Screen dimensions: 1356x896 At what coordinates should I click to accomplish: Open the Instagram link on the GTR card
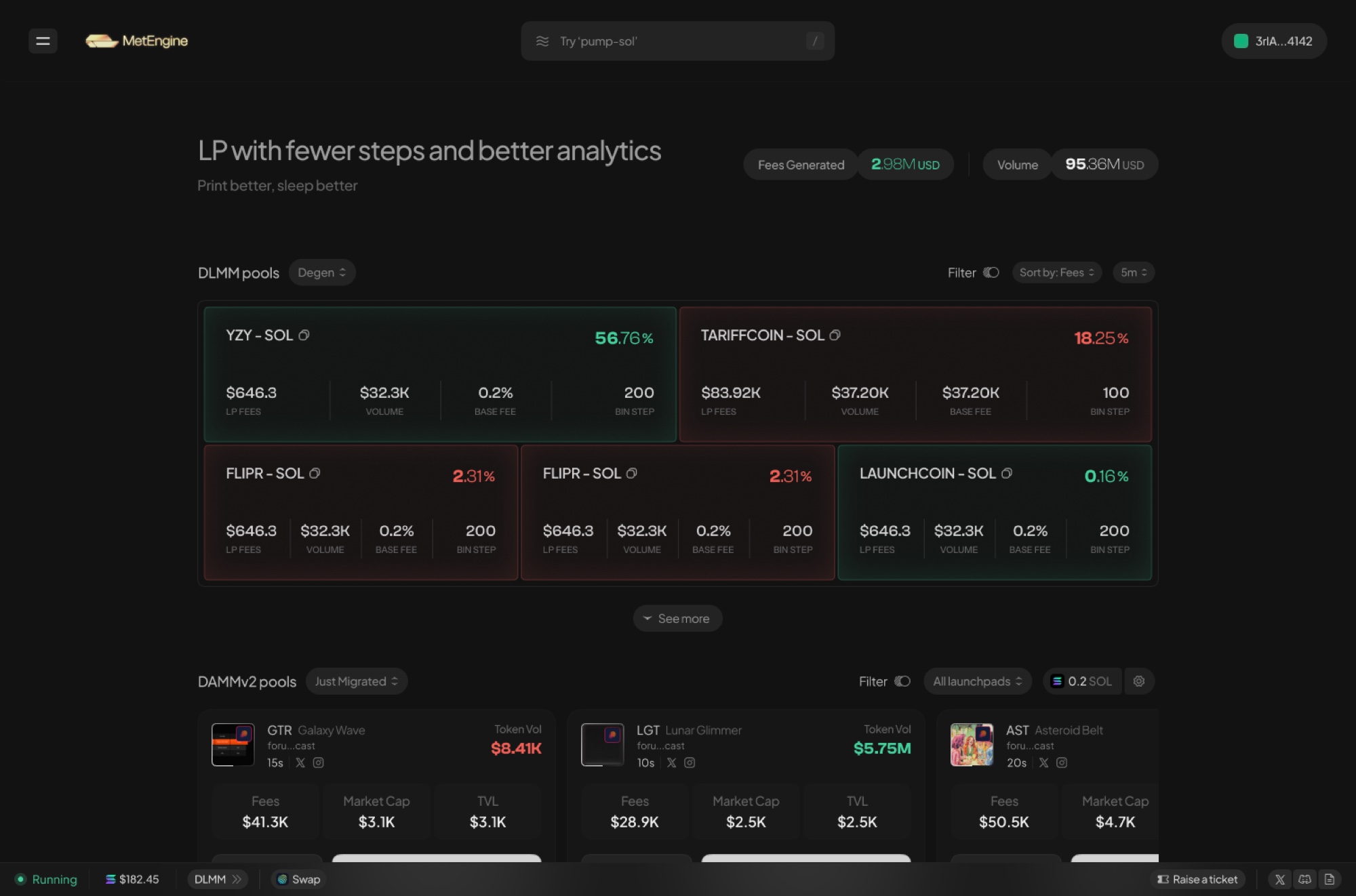click(x=318, y=762)
